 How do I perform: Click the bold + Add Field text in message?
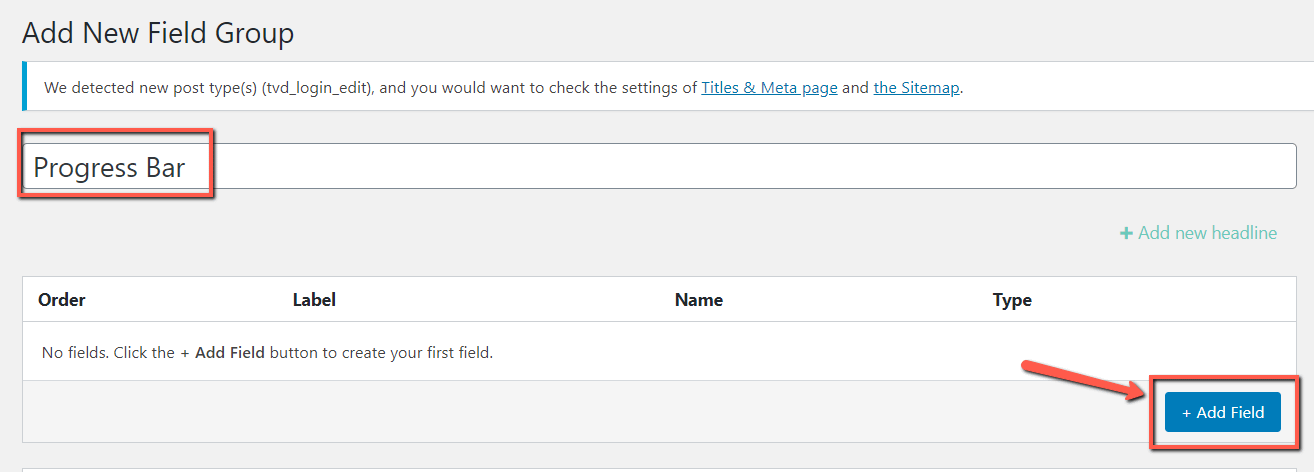(x=222, y=353)
